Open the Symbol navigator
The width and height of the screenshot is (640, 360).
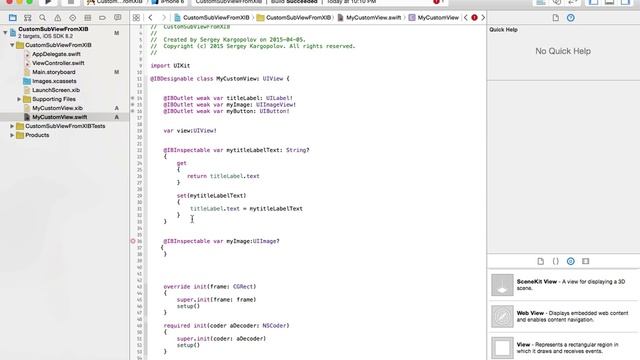click(27, 18)
